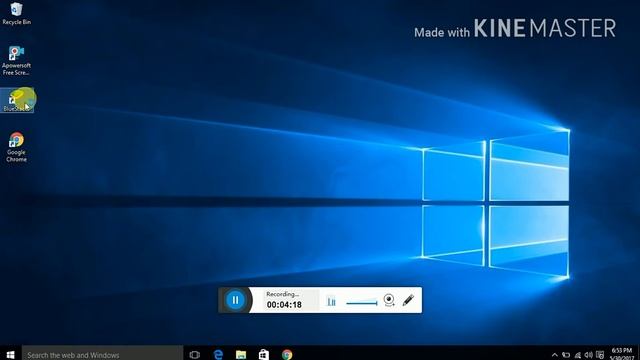Open the speaker volume tray icon
The width and height of the screenshot is (640, 360).
(589, 355)
